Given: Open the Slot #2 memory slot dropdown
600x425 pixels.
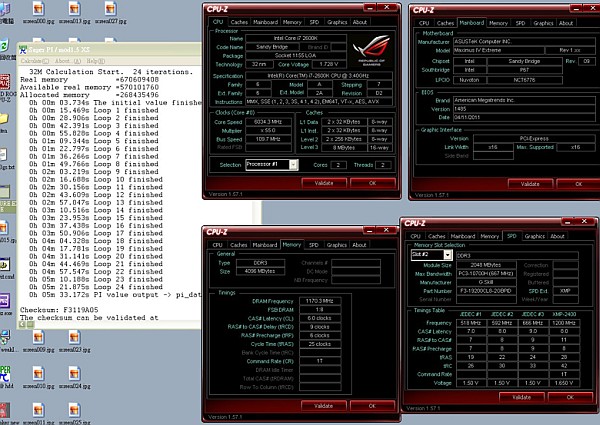Looking at the screenshot, I should tap(447, 255).
